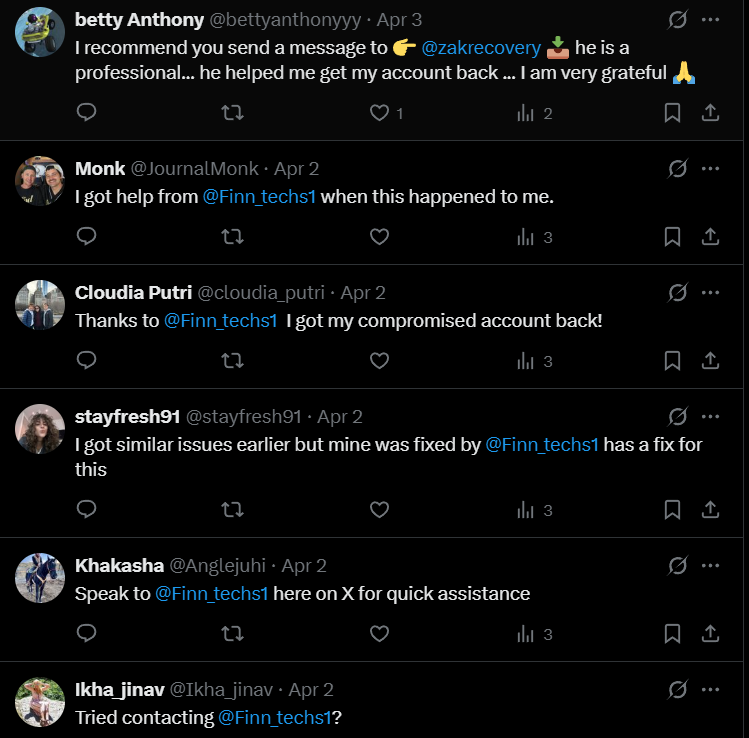The height and width of the screenshot is (738, 749).
Task: Retweet Khakasha's post
Action: (x=232, y=634)
